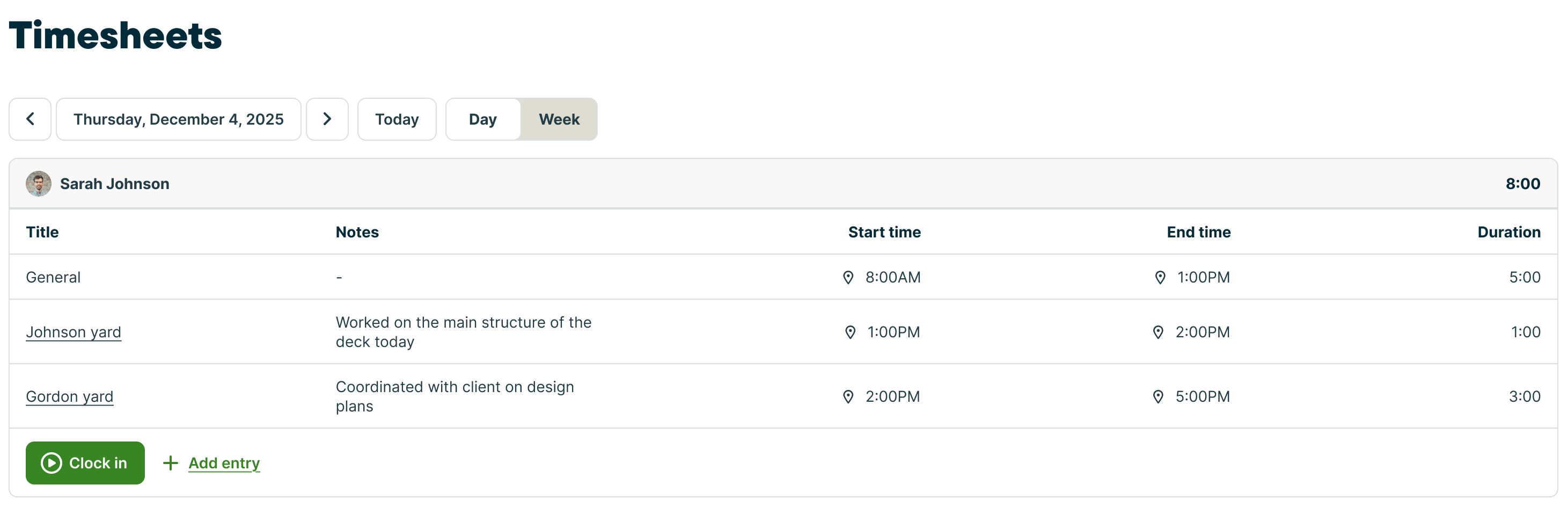The height and width of the screenshot is (521, 1568).
Task: Go to next day arrow
Action: click(327, 119)
